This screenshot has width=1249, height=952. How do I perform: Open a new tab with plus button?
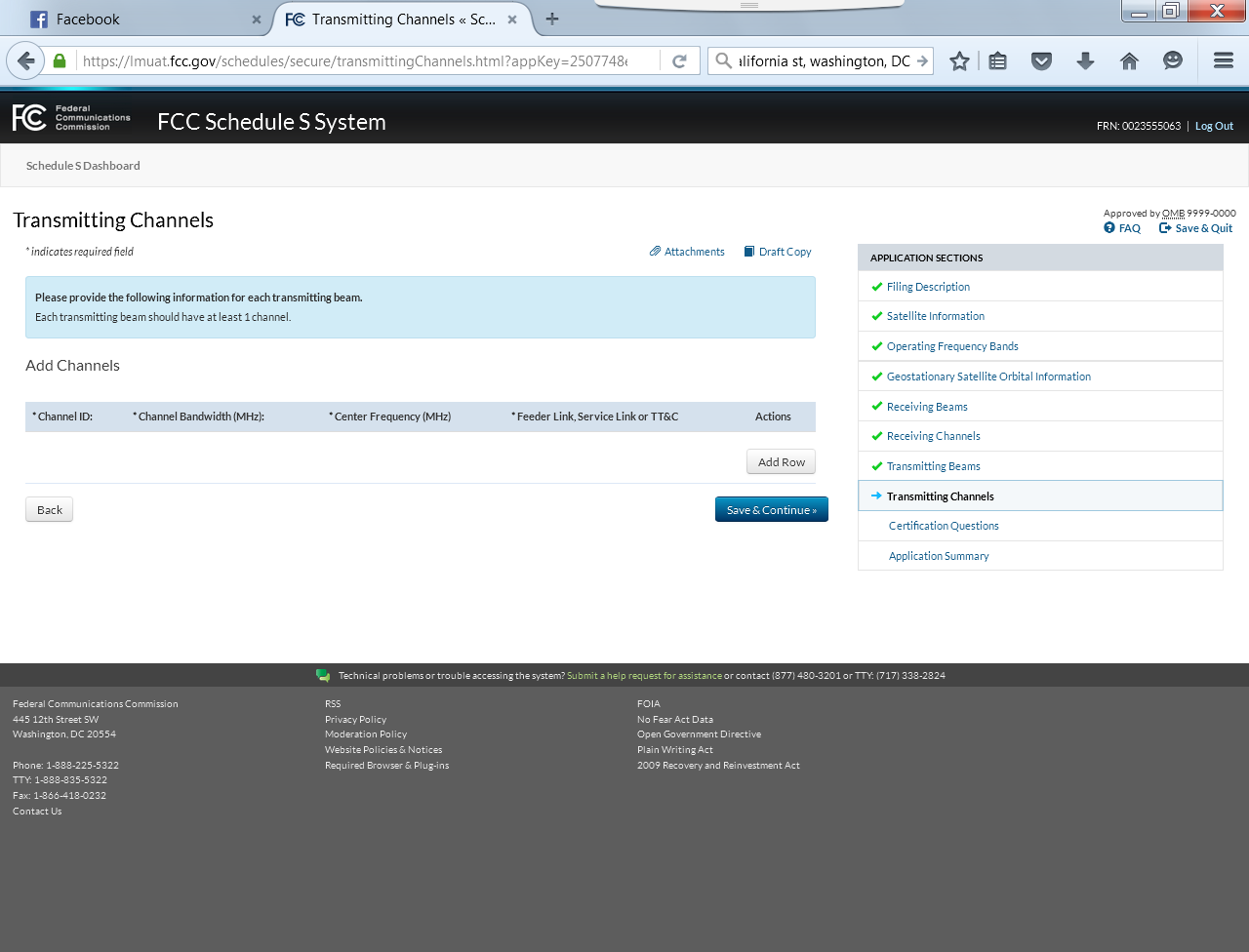coord(552,19)
